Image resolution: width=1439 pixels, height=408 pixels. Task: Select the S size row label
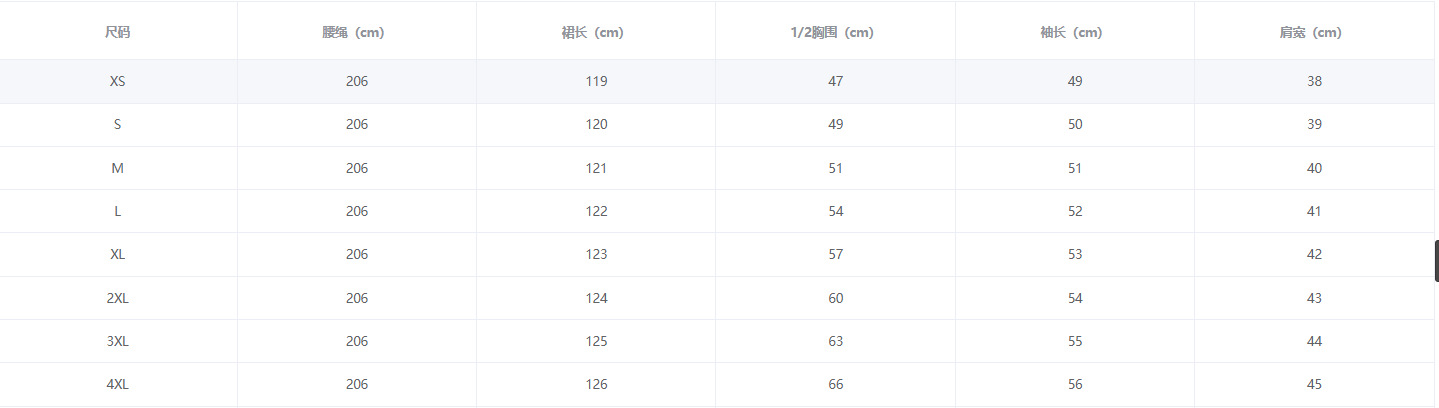117,124
